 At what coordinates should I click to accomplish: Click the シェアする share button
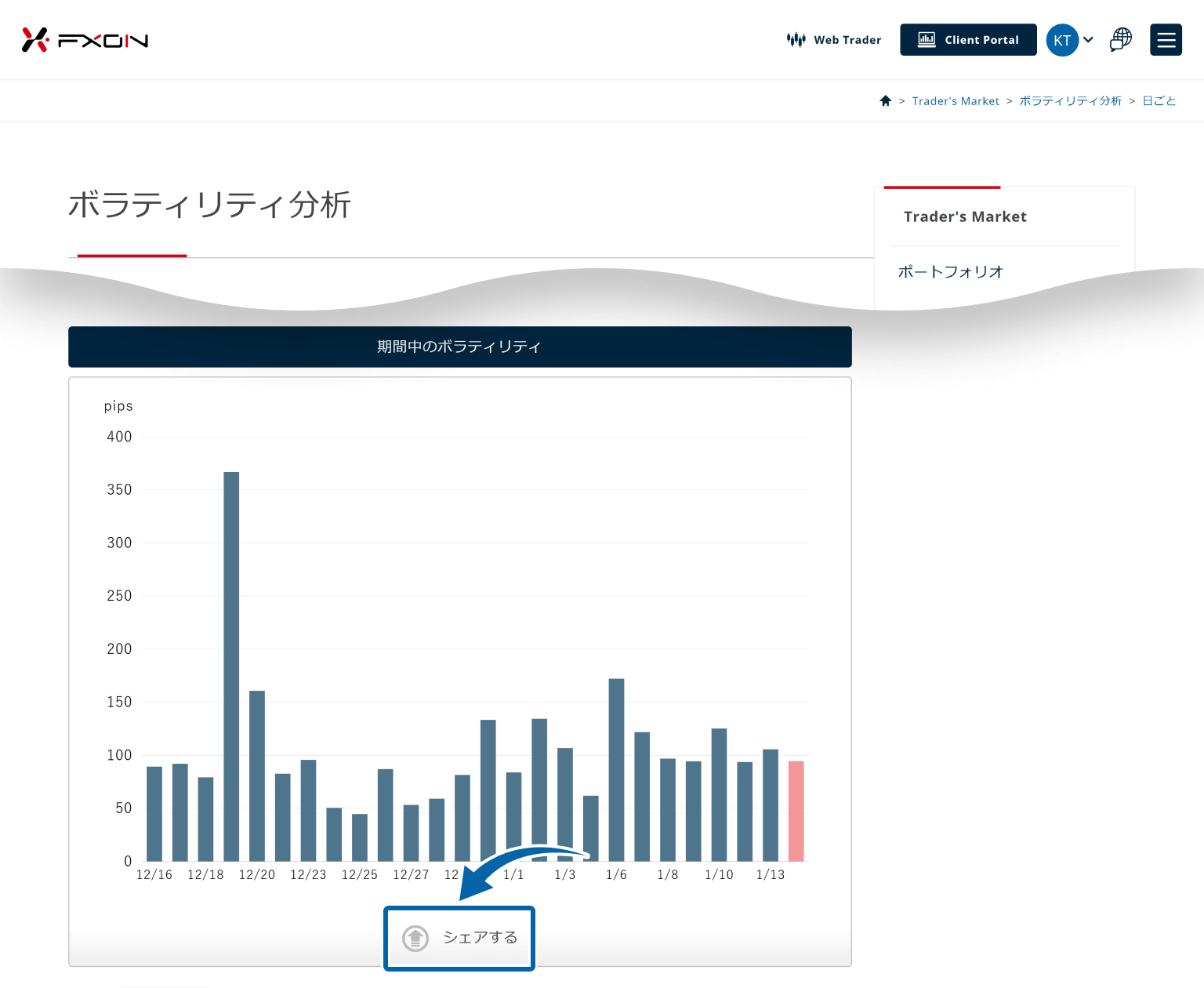459,938
